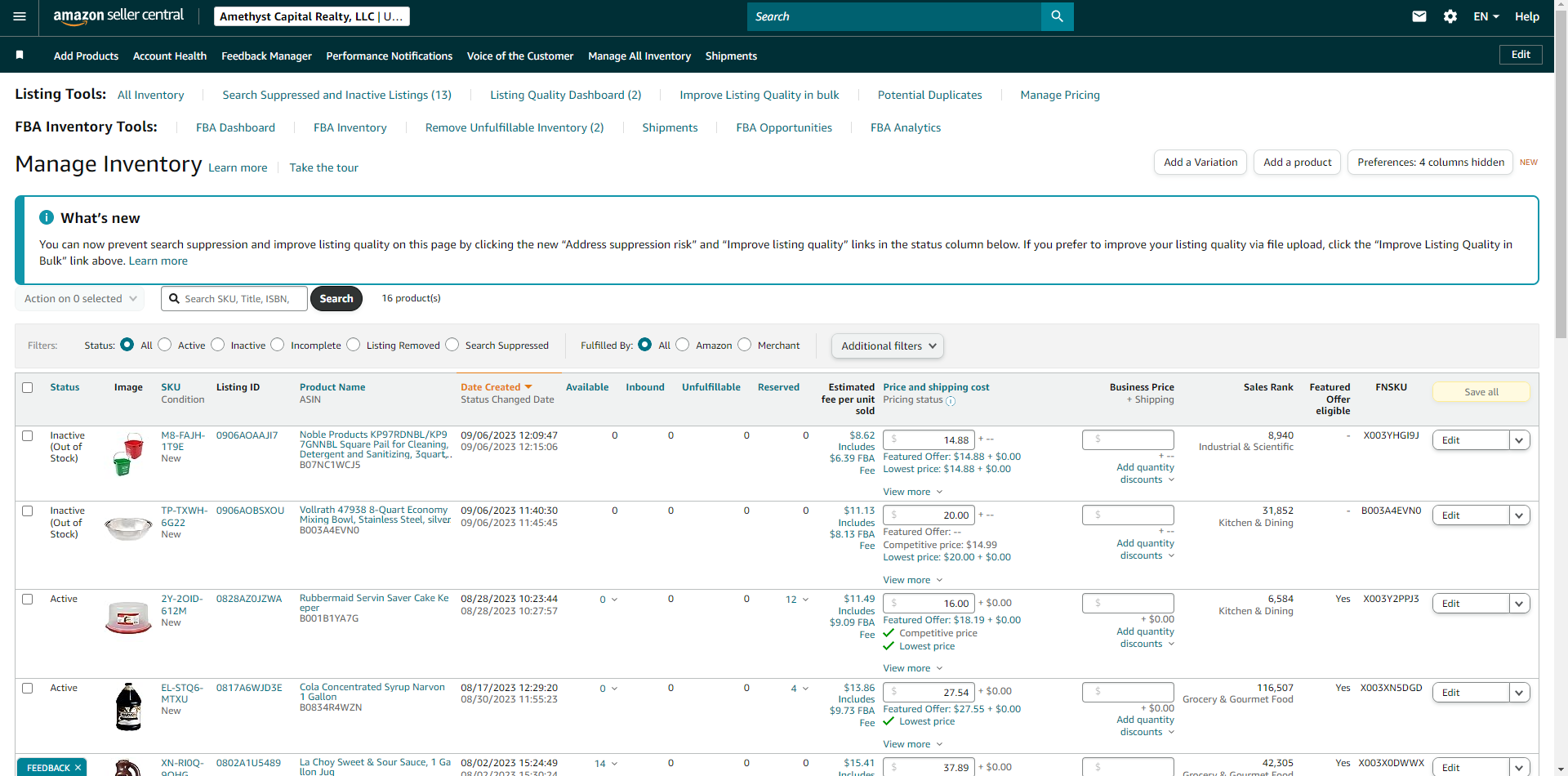Open Manage All Inventory menu item
The image size is (1568, 776).
pyautogui.click(x=639, y=56)
